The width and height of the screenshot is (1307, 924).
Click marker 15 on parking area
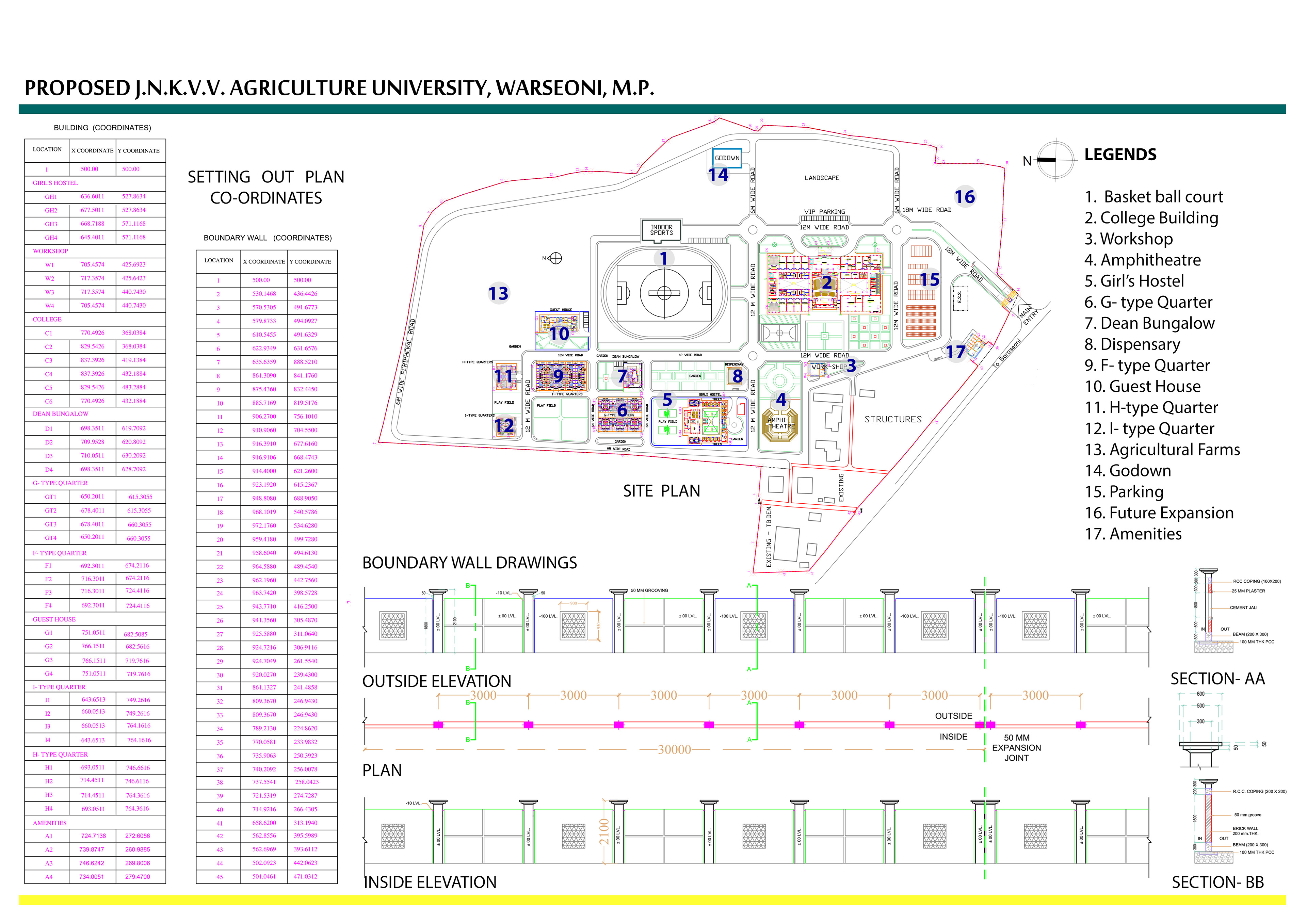[x=929, y=279]
